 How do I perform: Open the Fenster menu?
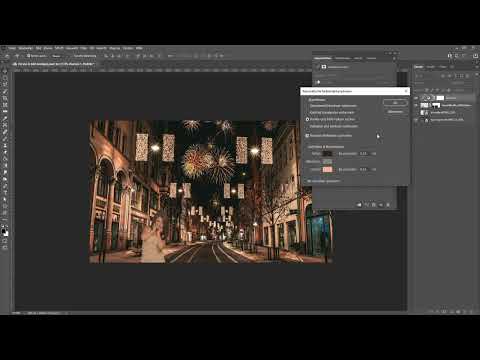point(128,48)
